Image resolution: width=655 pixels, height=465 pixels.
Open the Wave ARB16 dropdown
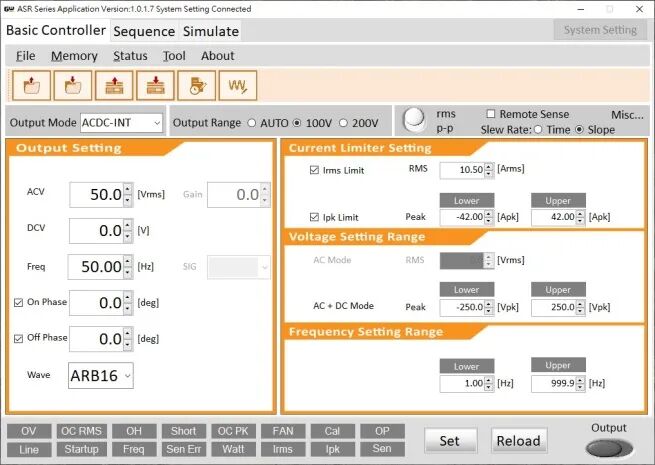(x=101, y=376)
